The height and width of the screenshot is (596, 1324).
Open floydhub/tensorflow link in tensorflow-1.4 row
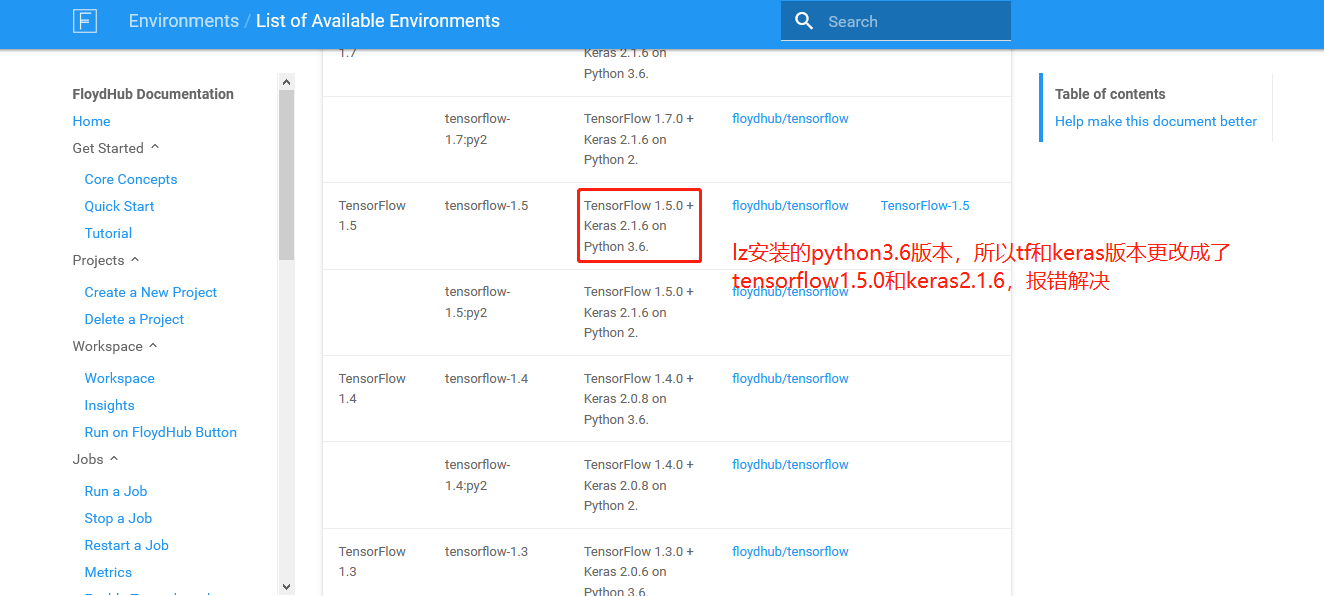[790, 378]
